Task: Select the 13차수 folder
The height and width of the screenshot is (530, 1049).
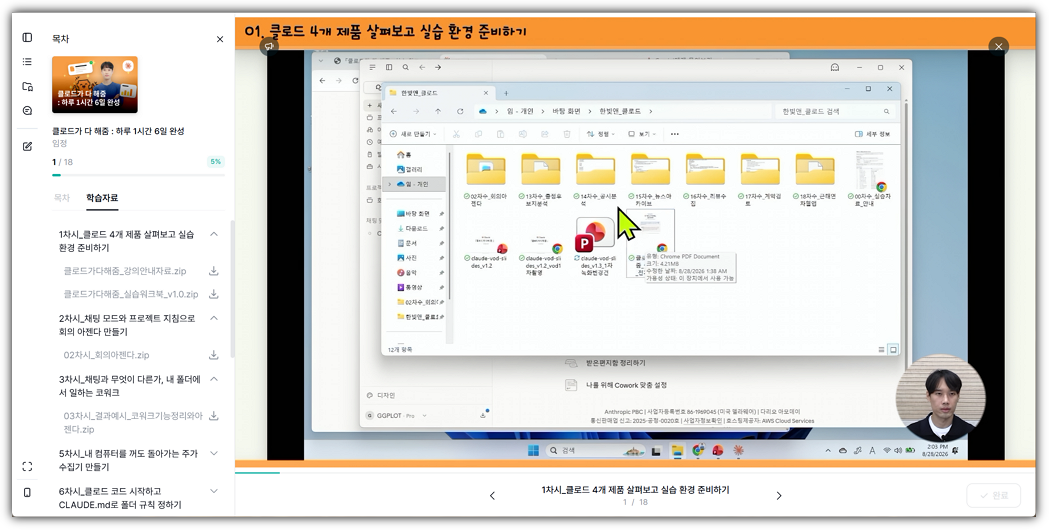Action: tap(540, 178)
